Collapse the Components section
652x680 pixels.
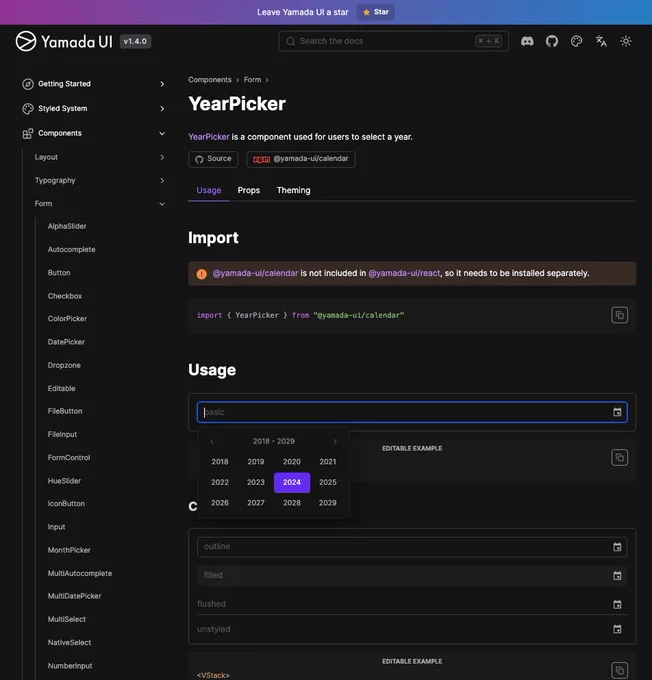tap(162, 134)
